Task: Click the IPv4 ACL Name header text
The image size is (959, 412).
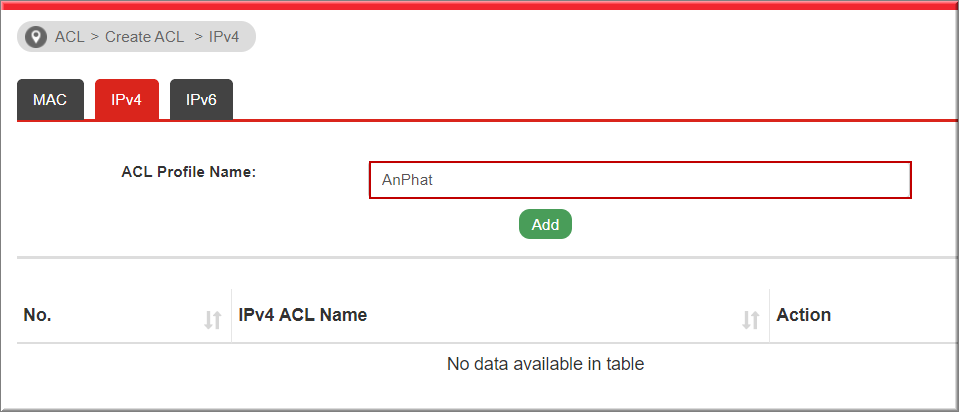Action: click(303, 315)
